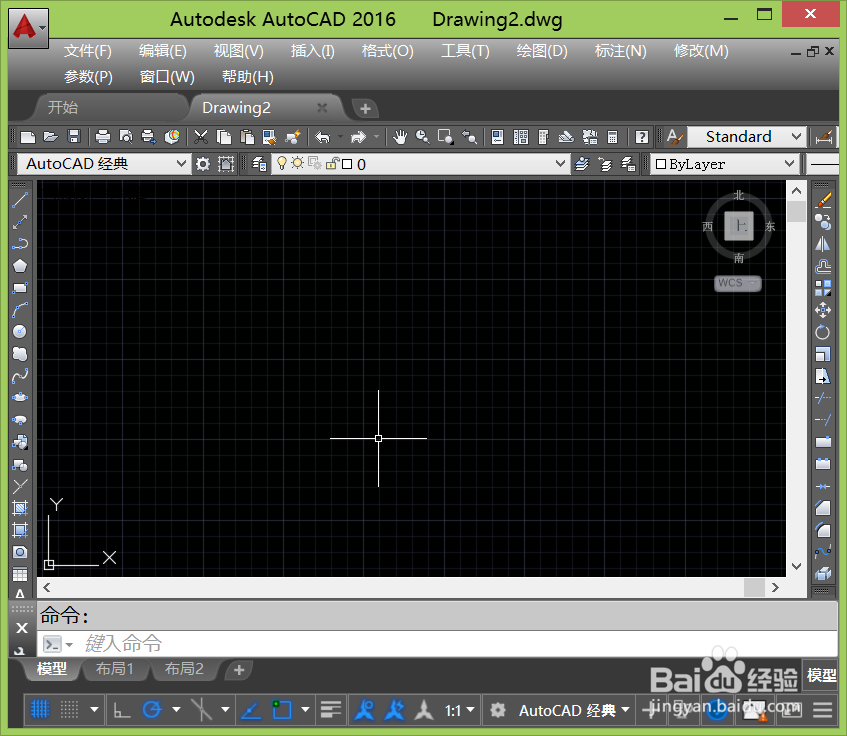Select the Fillet modify tool
The width and height of the screenshot is (847, 736).
click(x=823, y=530)
